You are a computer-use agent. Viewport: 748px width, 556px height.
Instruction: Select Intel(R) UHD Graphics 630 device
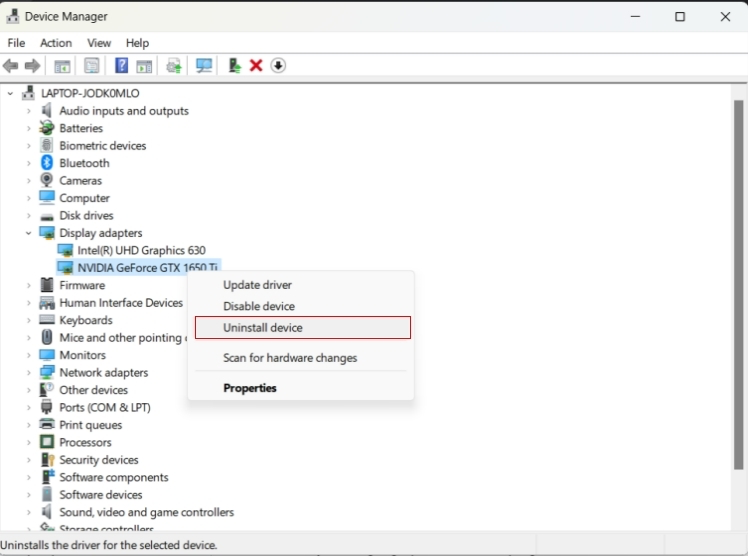141,250
